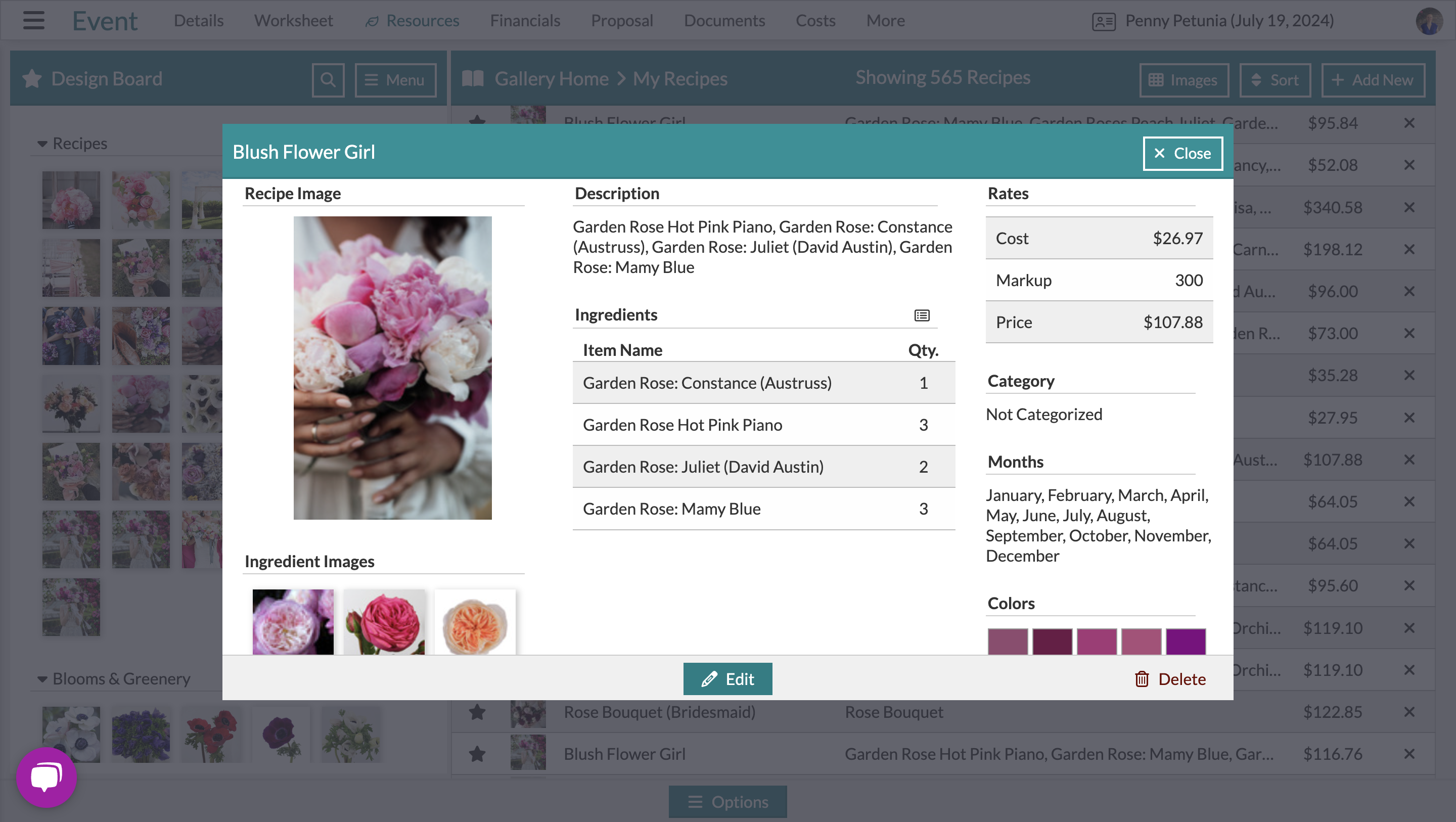Screen dimensions: 1456x822
Task: Click the ingredients list view icon
Action: (921, 315)
